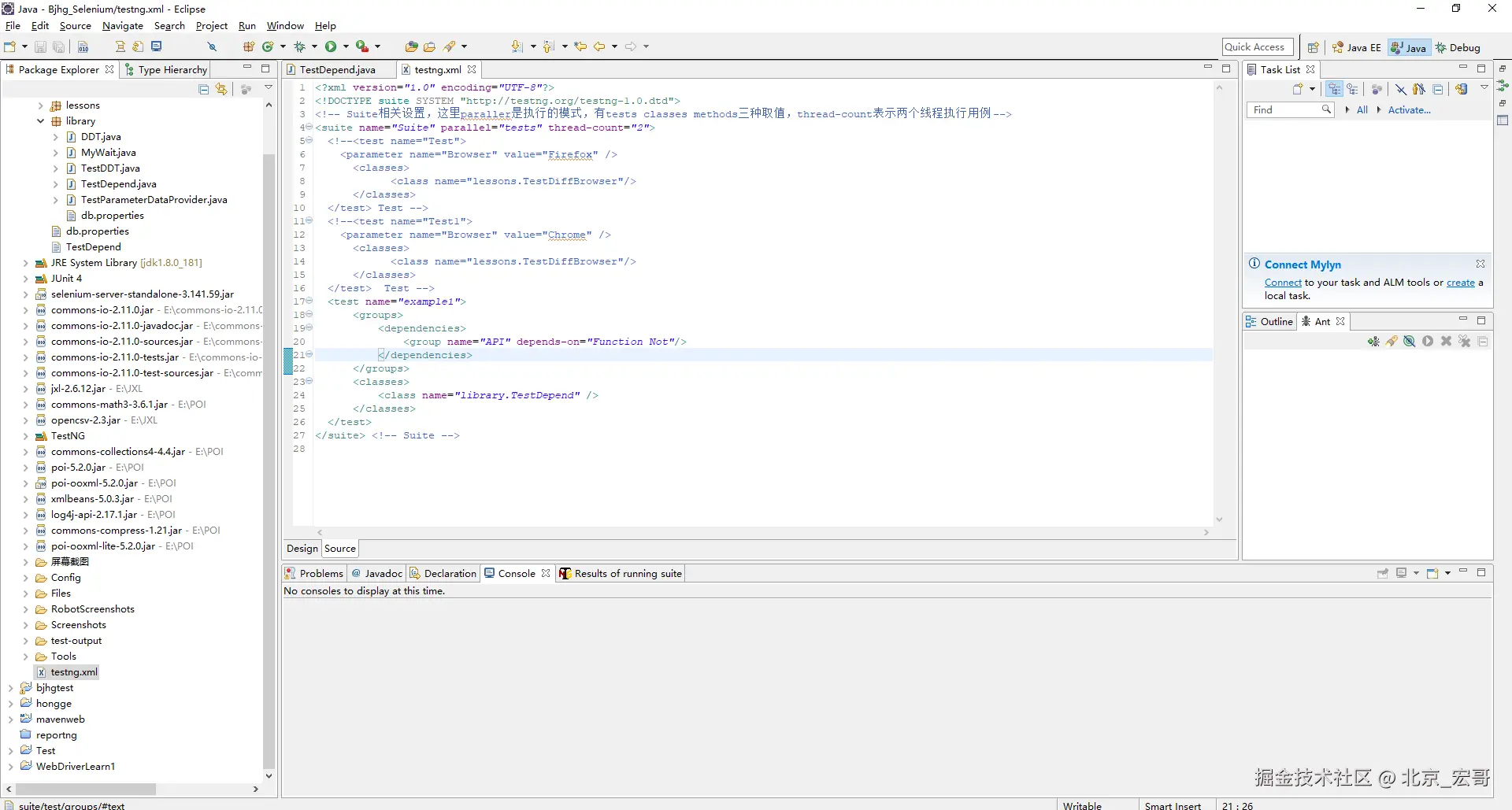The width and height of the screenshot is (1512, 810).
Task: Collapse the library package in the tree
Action: pyautogui.click(x=40, y=121)
